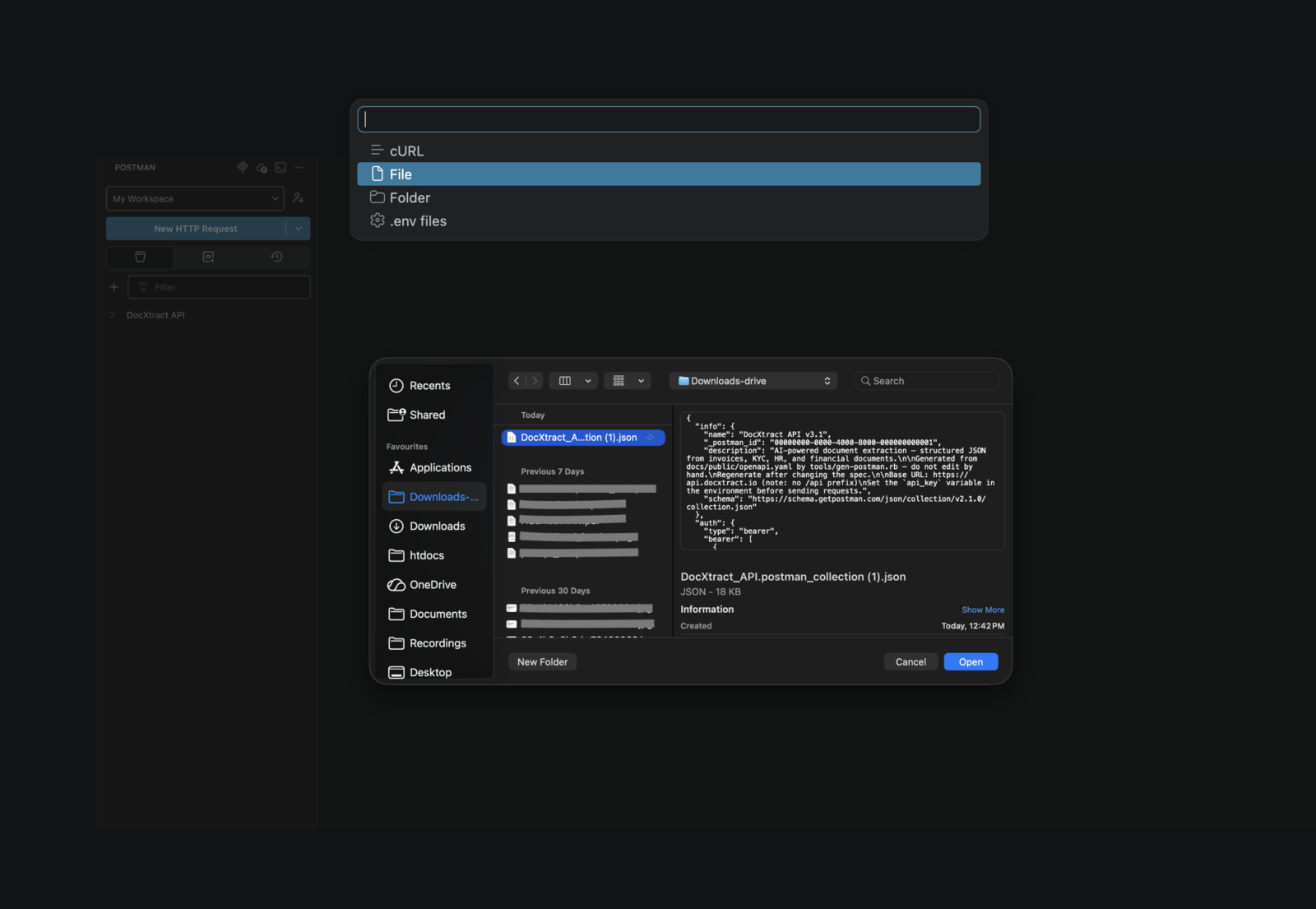Open the Downloads-drive location pop-up
This screenshot has height=909, width=1316.
[753, 381]
